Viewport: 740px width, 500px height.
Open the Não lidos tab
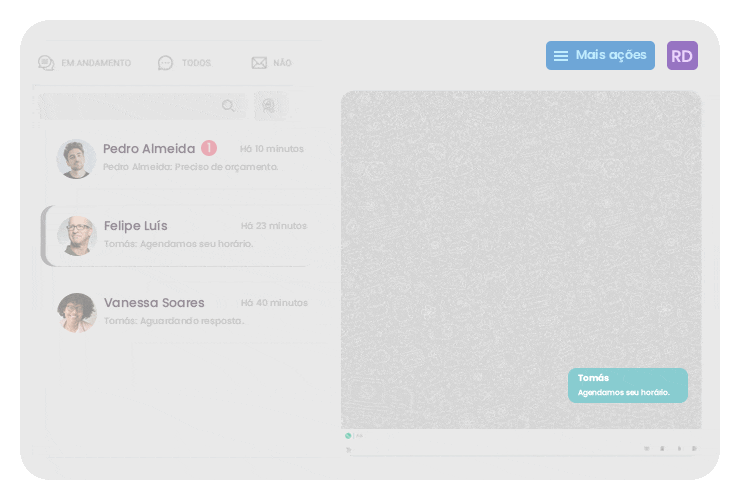coord(281,63)
